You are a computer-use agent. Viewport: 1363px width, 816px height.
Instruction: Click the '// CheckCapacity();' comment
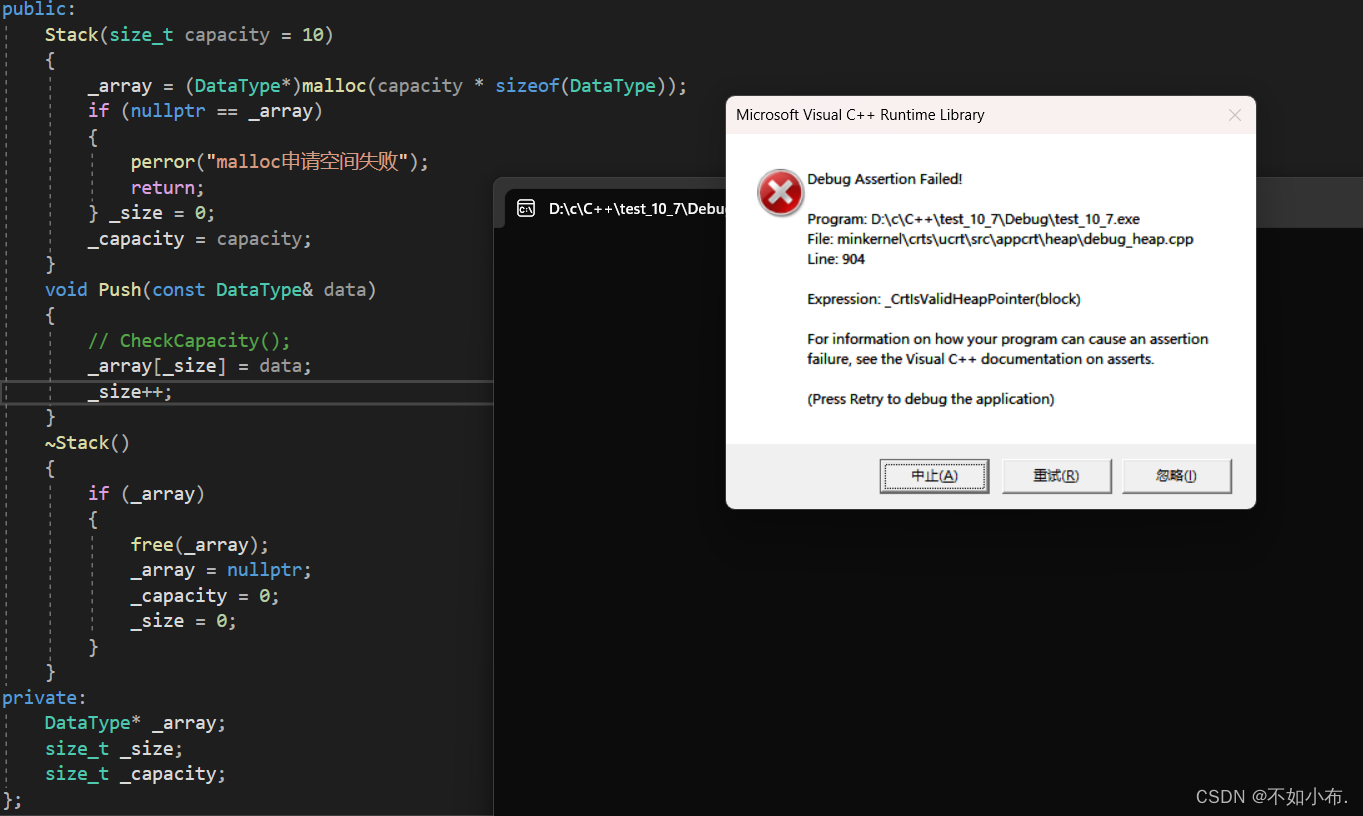coord(189,341)
